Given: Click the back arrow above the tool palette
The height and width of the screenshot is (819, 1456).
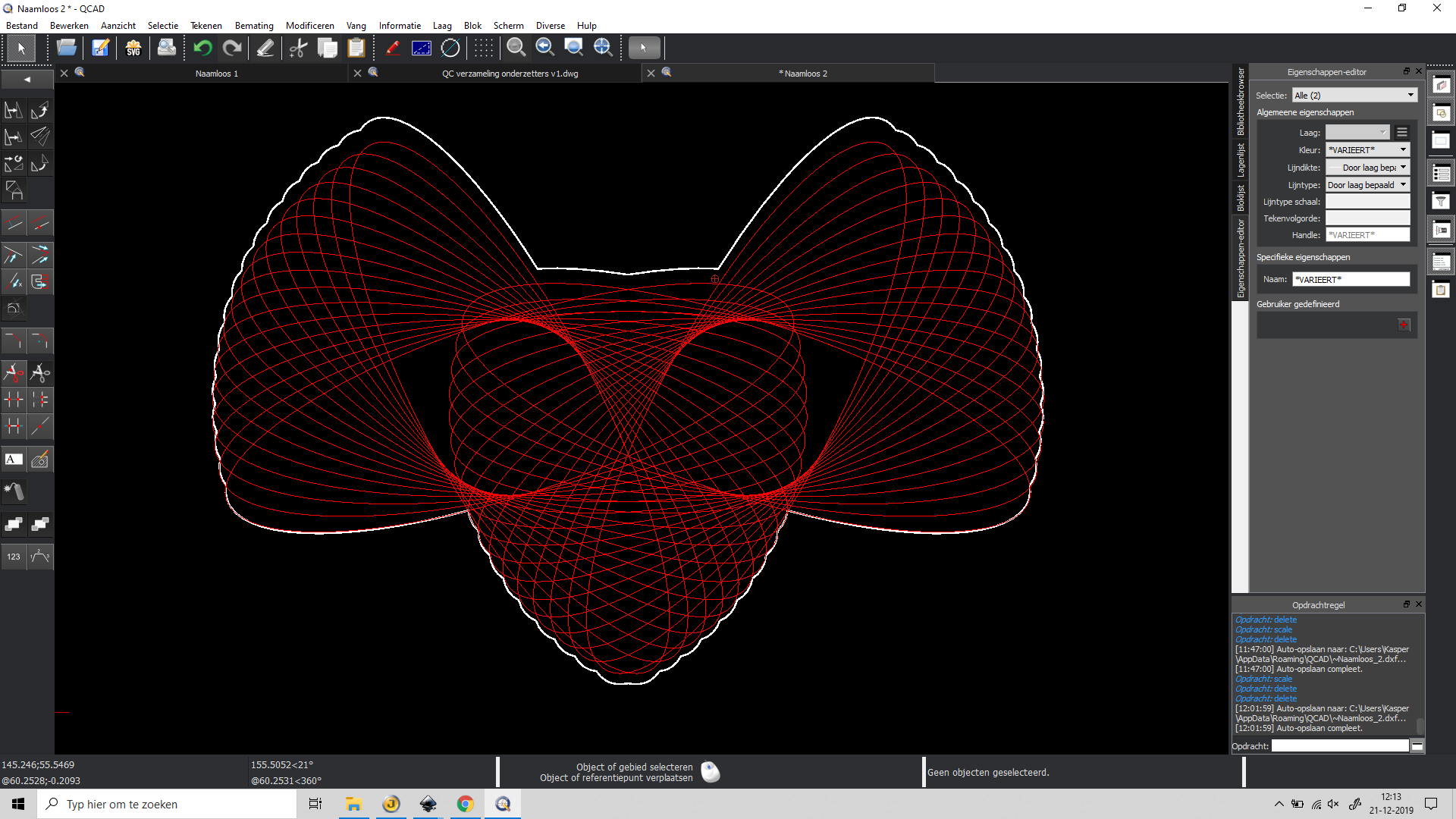Looking at the screenshot, I should [x=27, y=79].
